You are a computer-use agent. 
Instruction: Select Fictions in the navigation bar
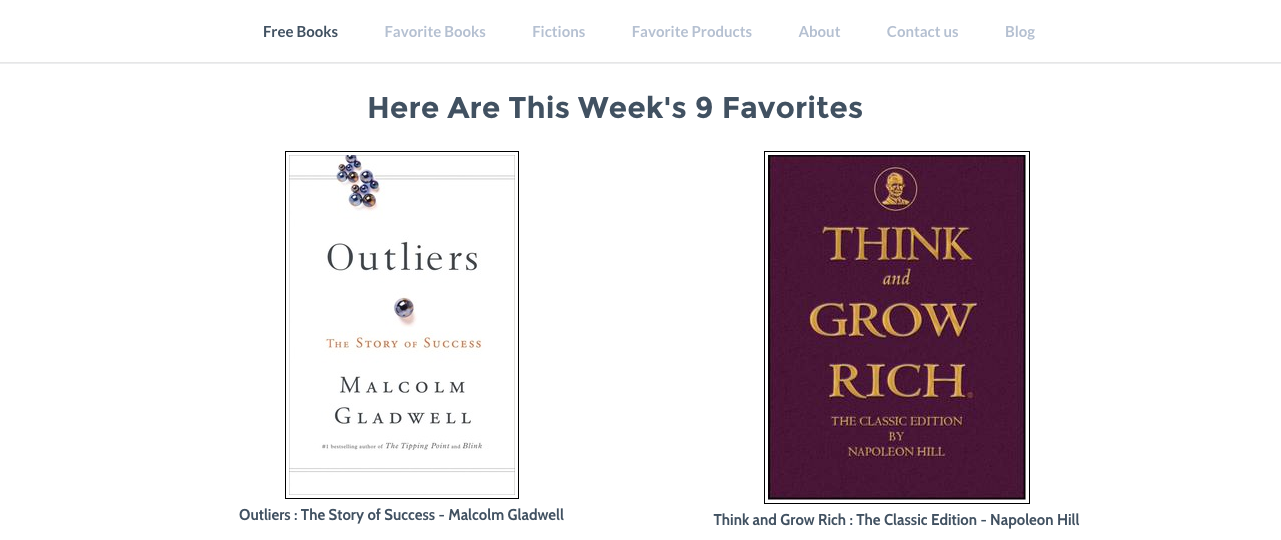point(558,32)
